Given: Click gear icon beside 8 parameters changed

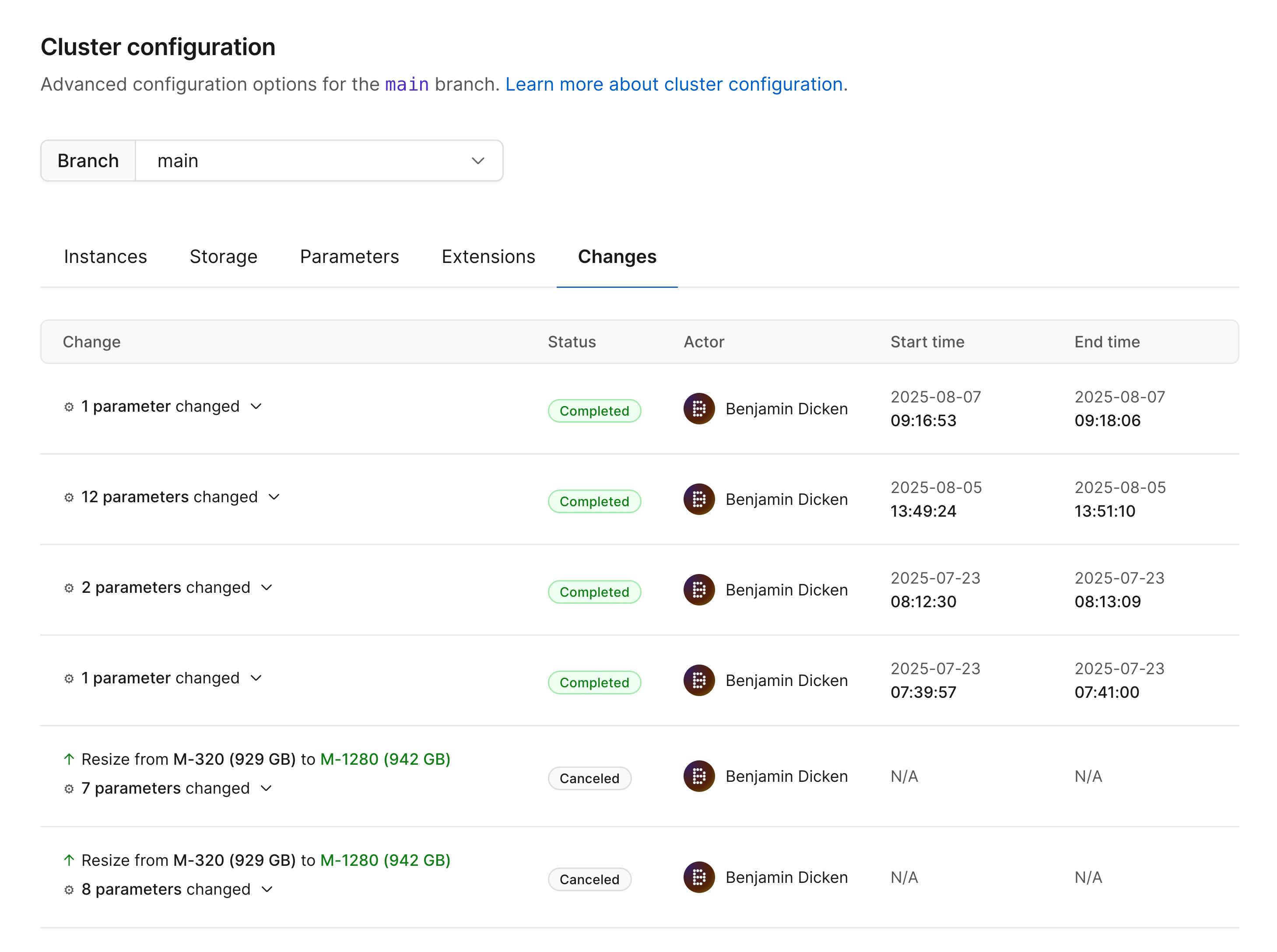Looking at the screenshot, I should coord(69,890).
